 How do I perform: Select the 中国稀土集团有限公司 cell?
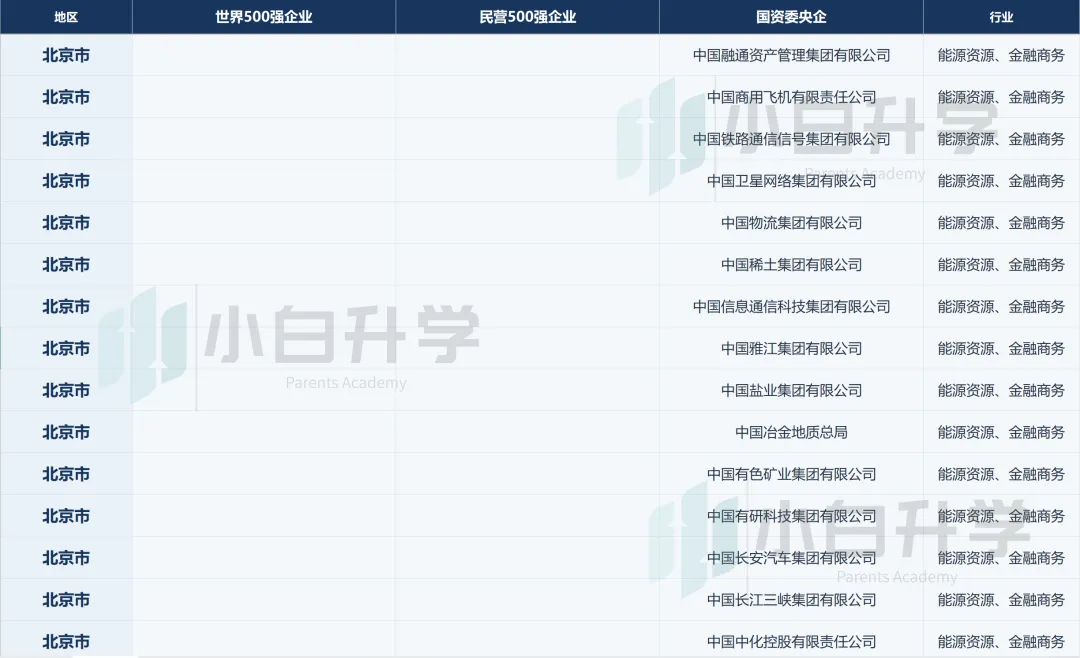click(791, 265)
